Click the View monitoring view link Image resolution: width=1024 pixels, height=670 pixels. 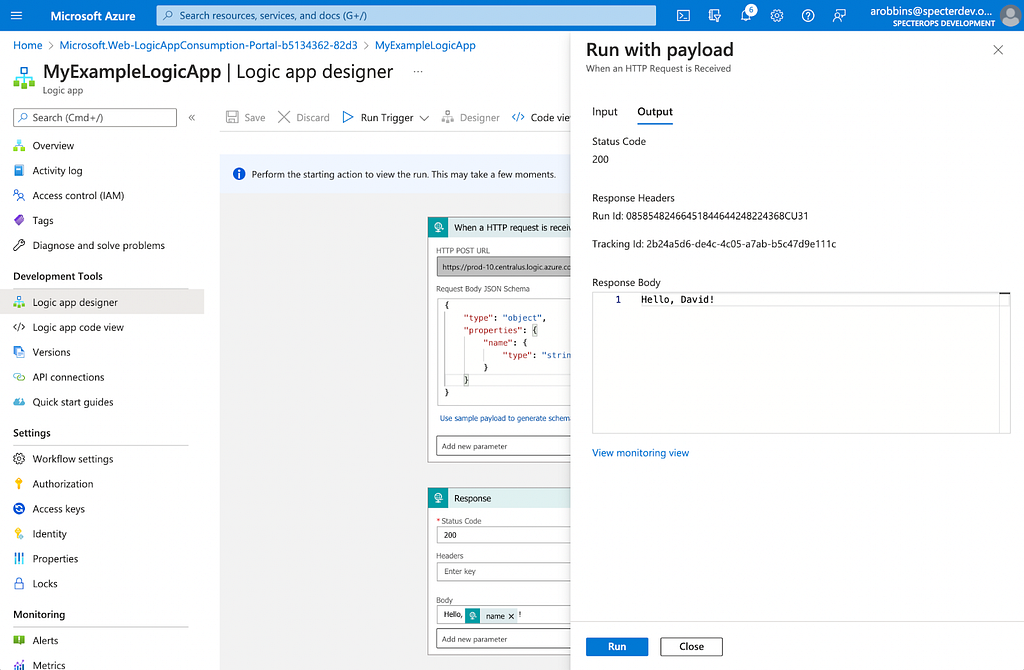[641, 453]
